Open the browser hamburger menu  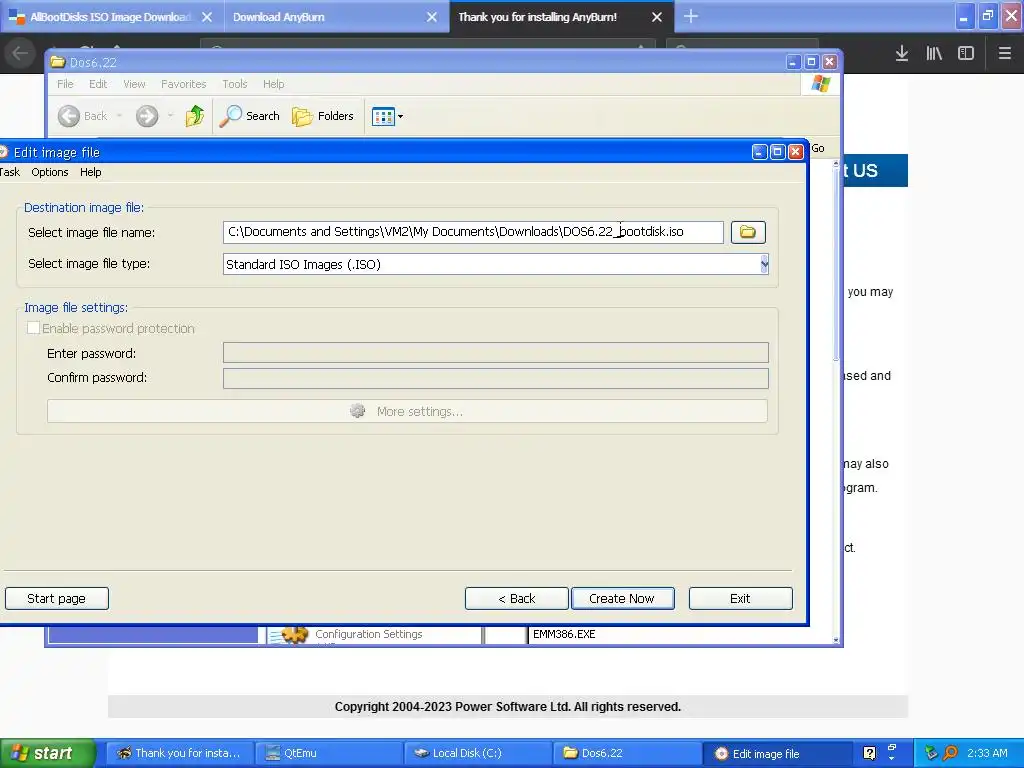(x=1005, y=54)
